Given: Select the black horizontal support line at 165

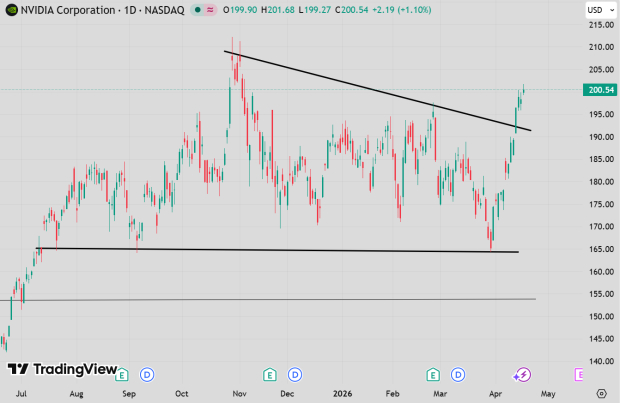Looking at the screenshot, I should click(x=277, y=250).
